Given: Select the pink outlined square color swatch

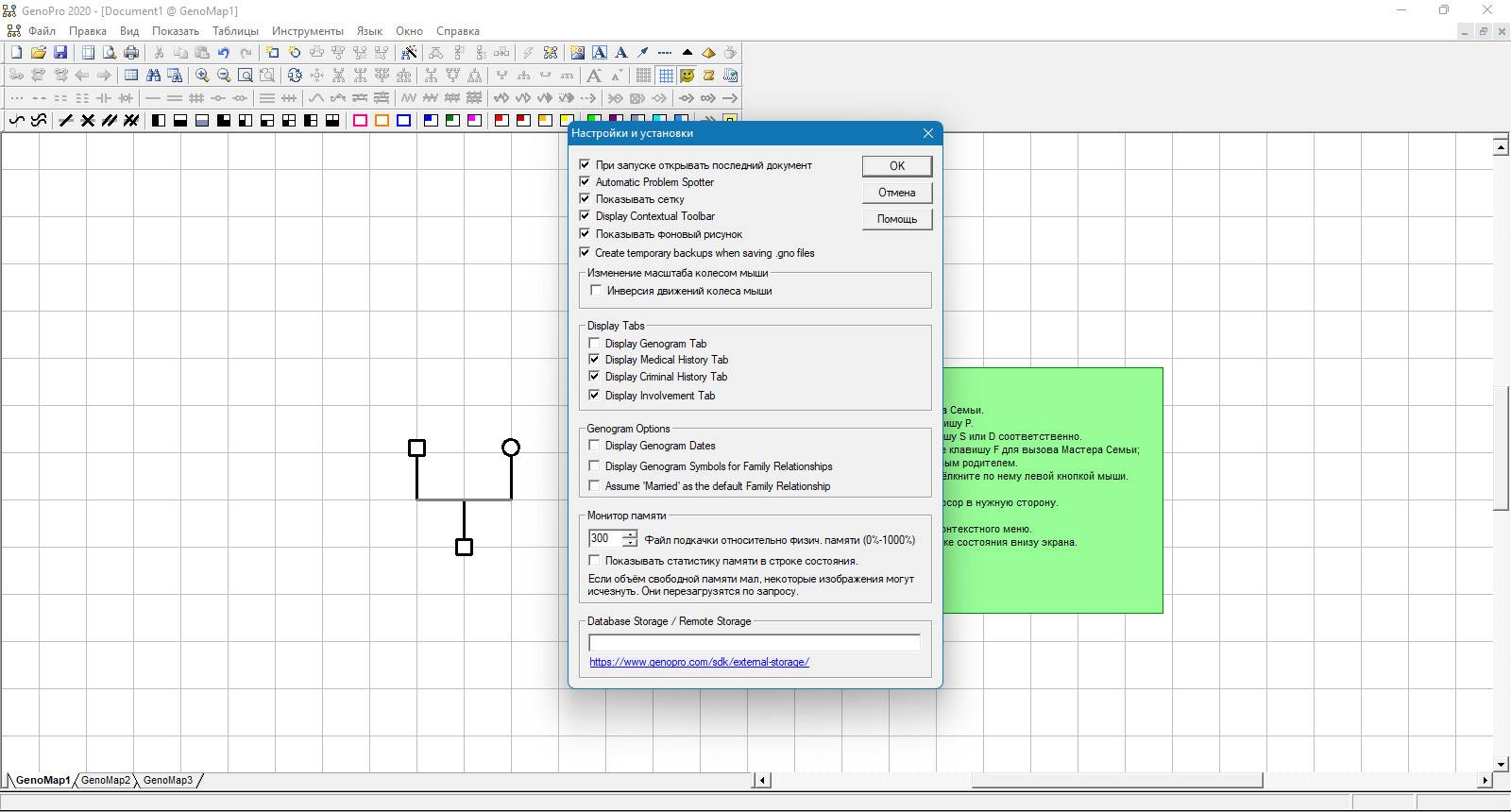Looking at the screenshot, I should click(x=360, y=121).
